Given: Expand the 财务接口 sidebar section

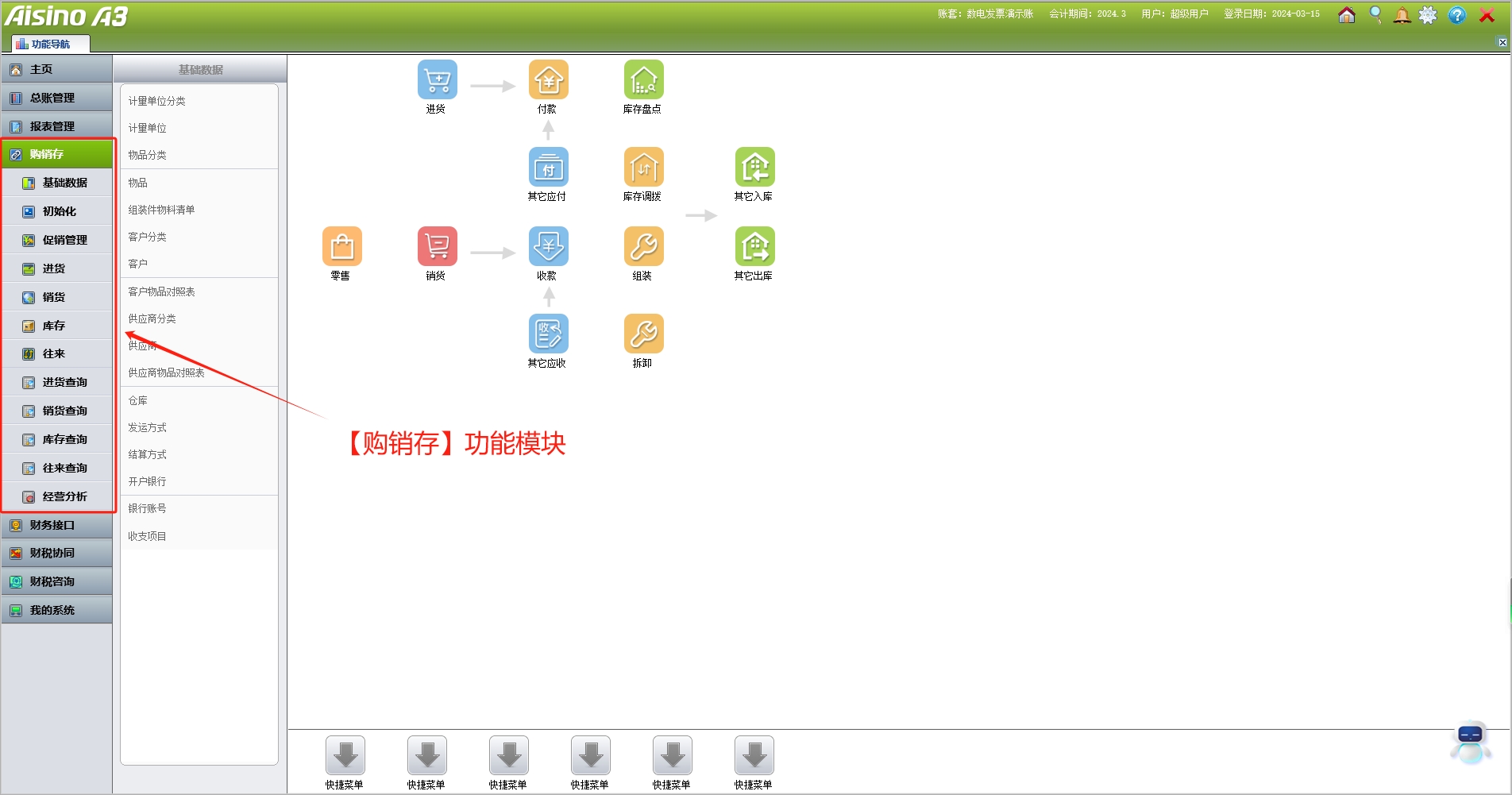Looking at the screenshot, I should pos(57,525).
